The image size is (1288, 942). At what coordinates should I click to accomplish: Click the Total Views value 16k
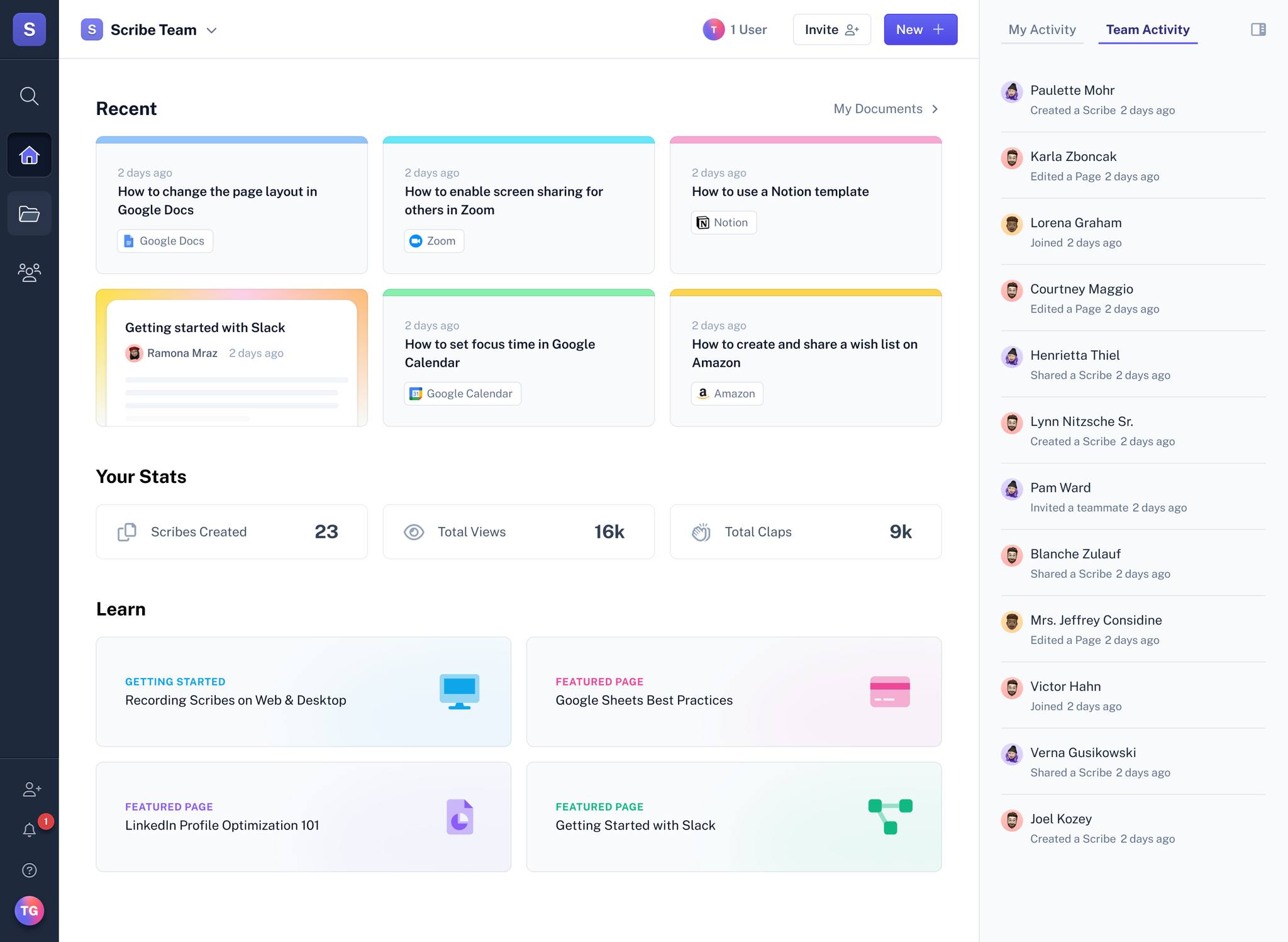[x=609, y=532]
